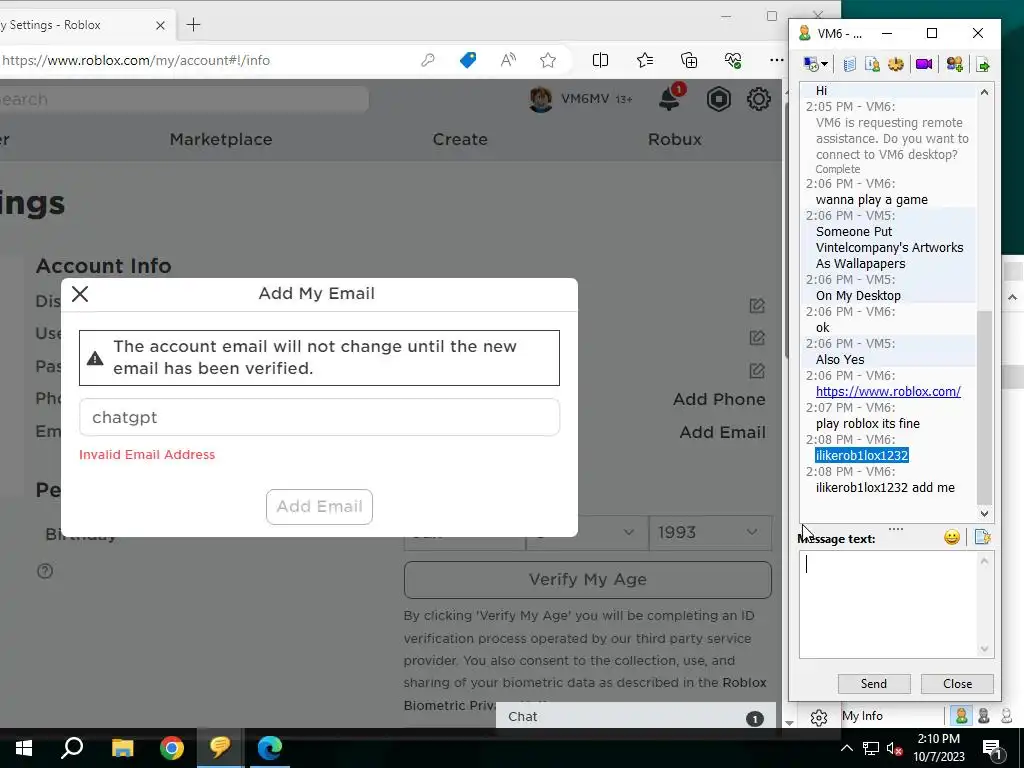Click the orange gear icon in chat toolbar
This screenshot has width=1024, height=768.
[x=895, y=64]
